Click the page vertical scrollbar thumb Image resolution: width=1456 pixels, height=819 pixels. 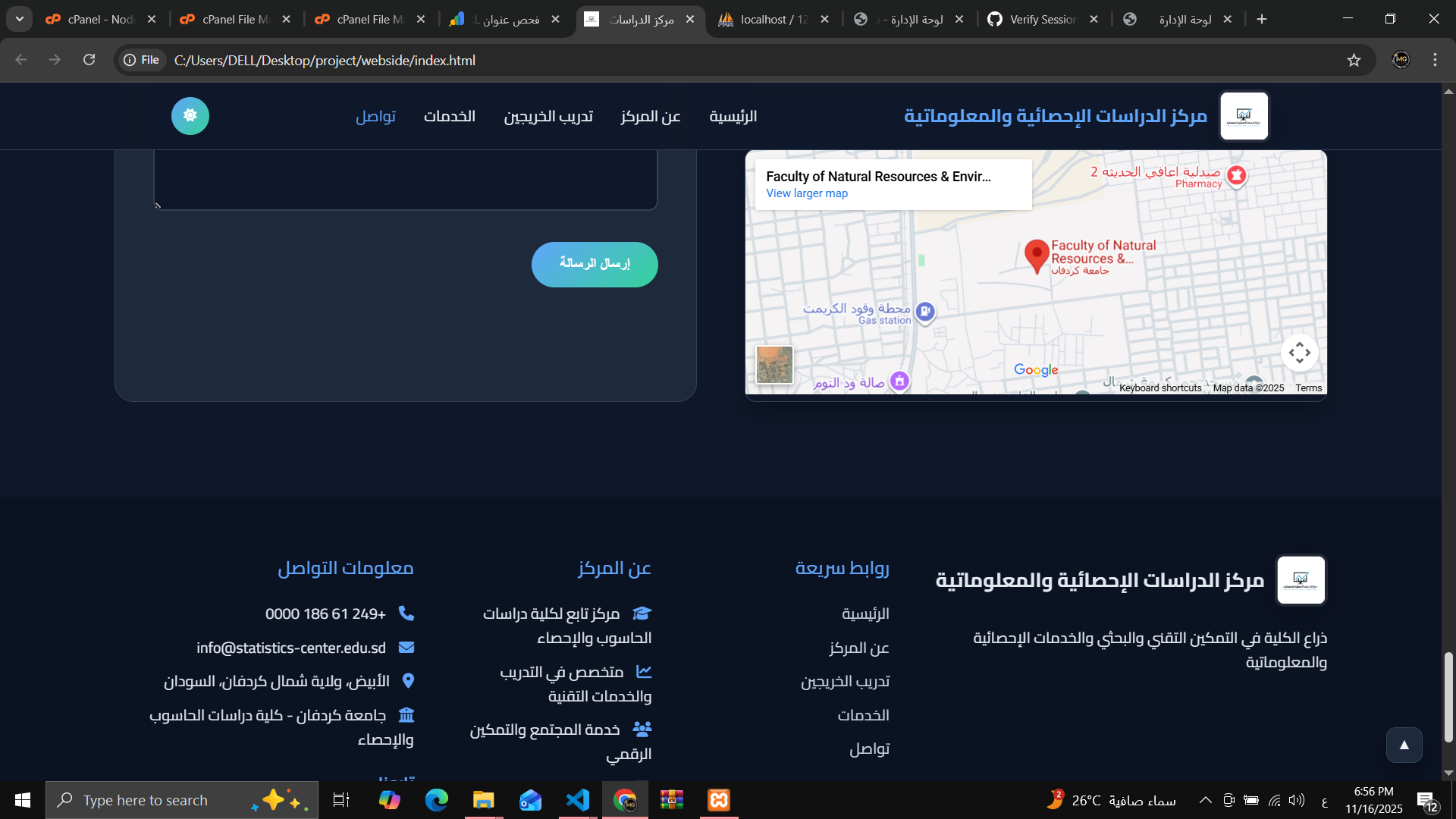coord(1448,696)
